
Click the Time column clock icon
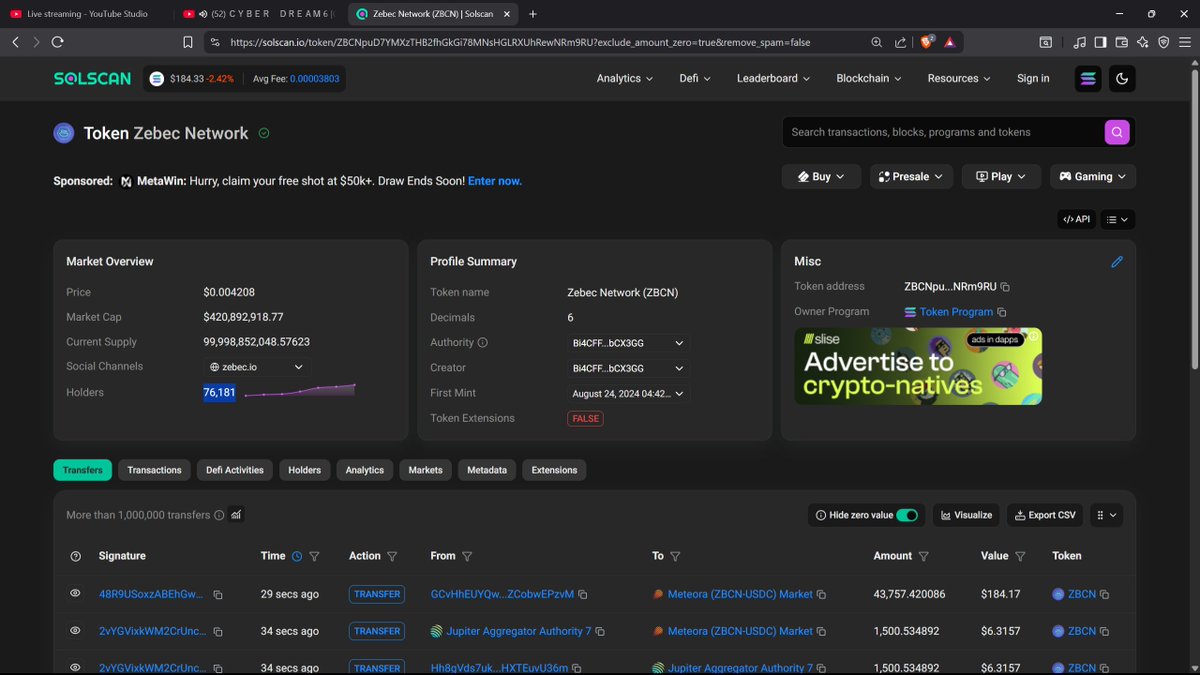click(x=296, y=556)
